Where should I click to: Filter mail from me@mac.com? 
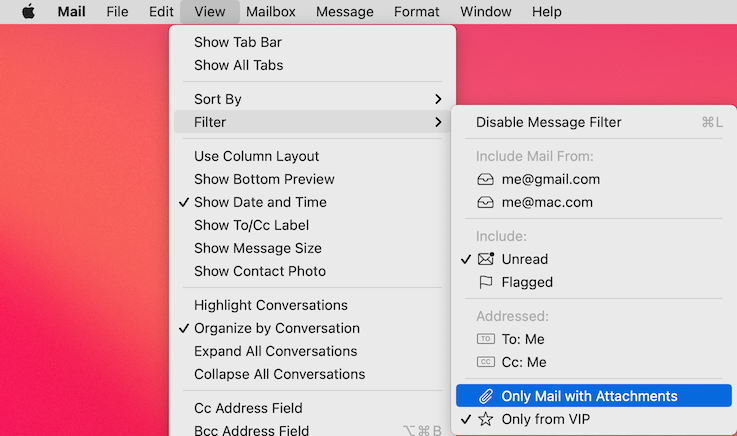click(x=594, y=202)
